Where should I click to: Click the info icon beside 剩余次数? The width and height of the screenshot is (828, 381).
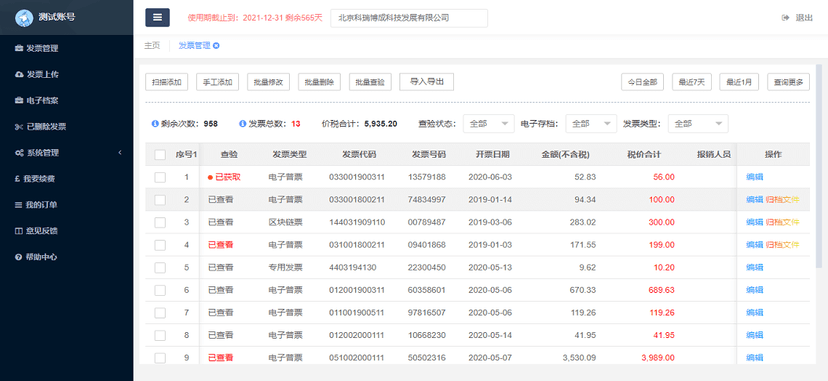155,124
